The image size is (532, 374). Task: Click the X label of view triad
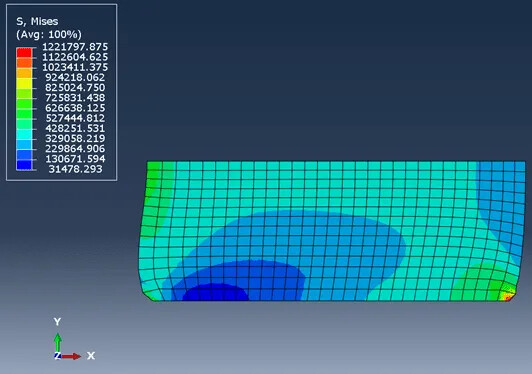point(91,356)
